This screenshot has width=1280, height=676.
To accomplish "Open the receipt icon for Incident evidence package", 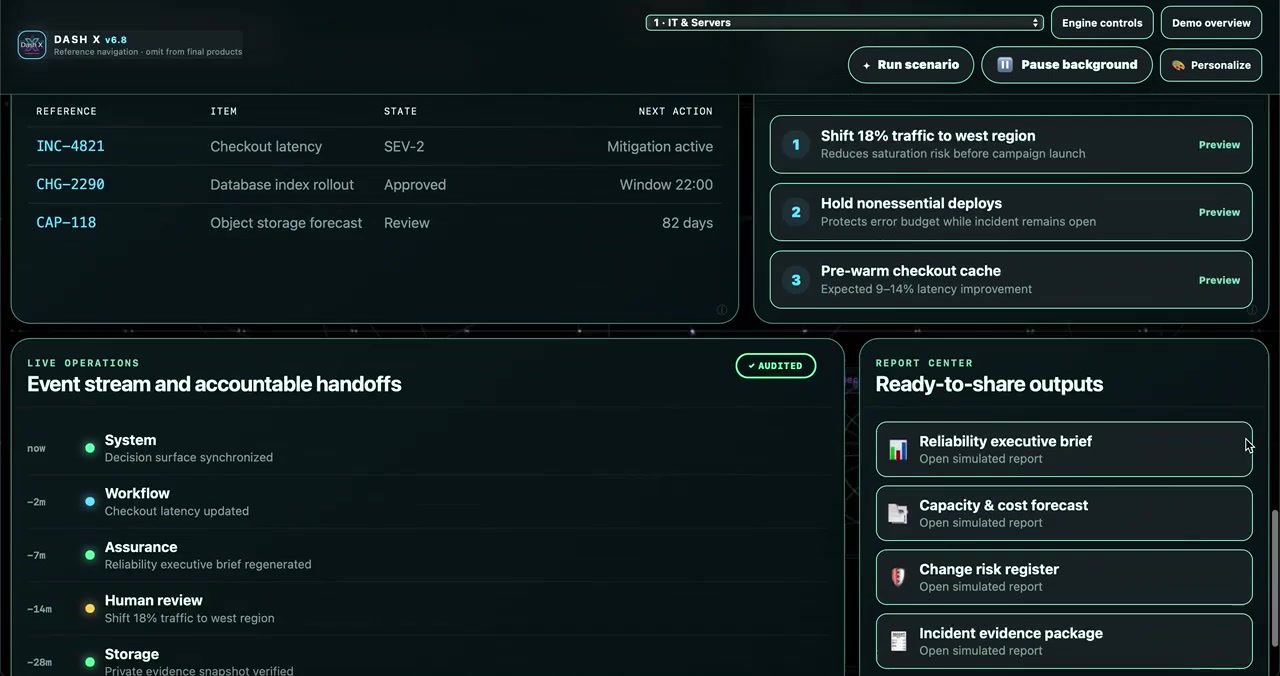I will coord(898,642).
